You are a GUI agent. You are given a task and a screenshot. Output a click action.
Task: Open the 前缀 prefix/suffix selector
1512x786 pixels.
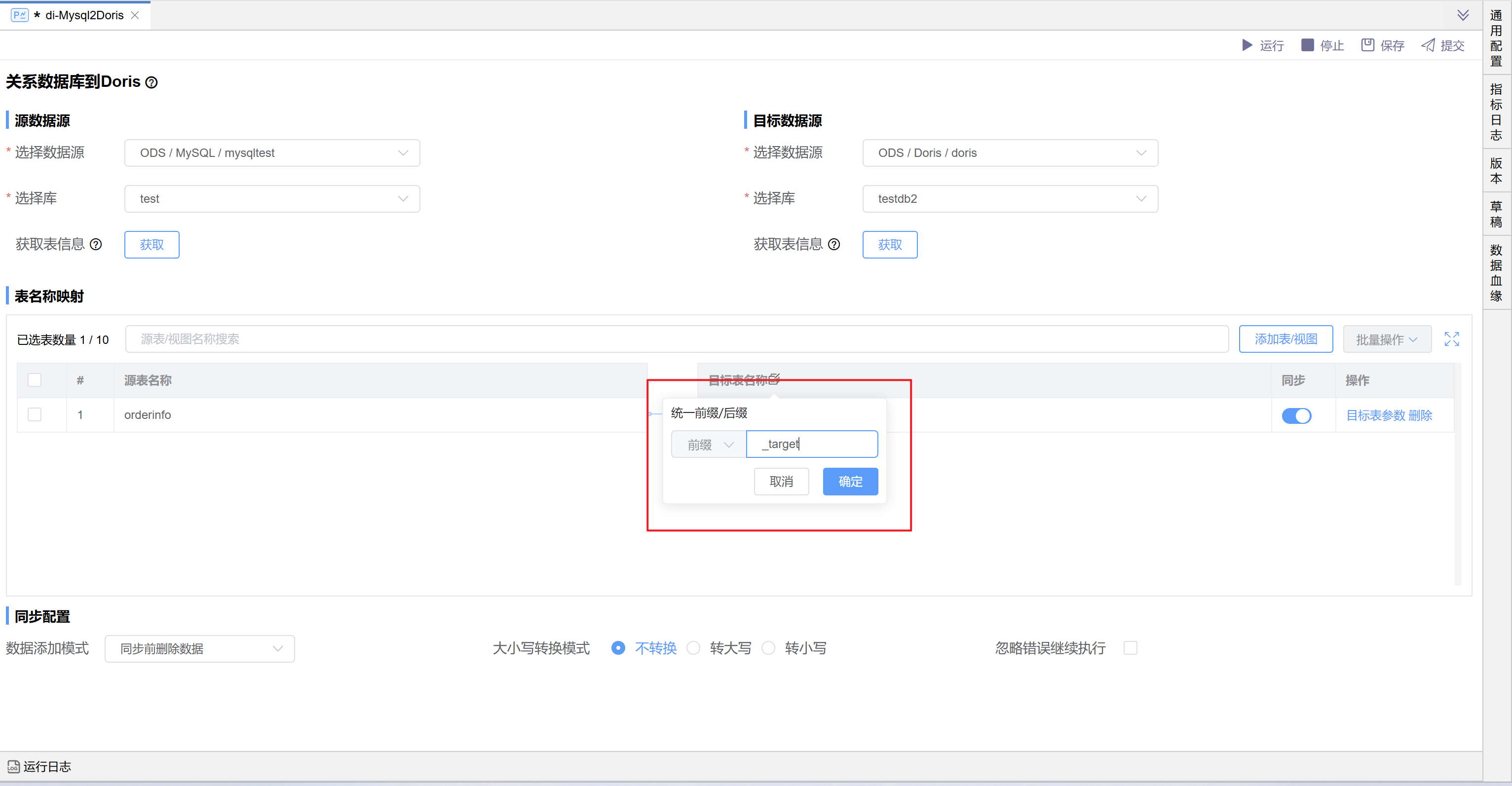(x=709, y=445)
